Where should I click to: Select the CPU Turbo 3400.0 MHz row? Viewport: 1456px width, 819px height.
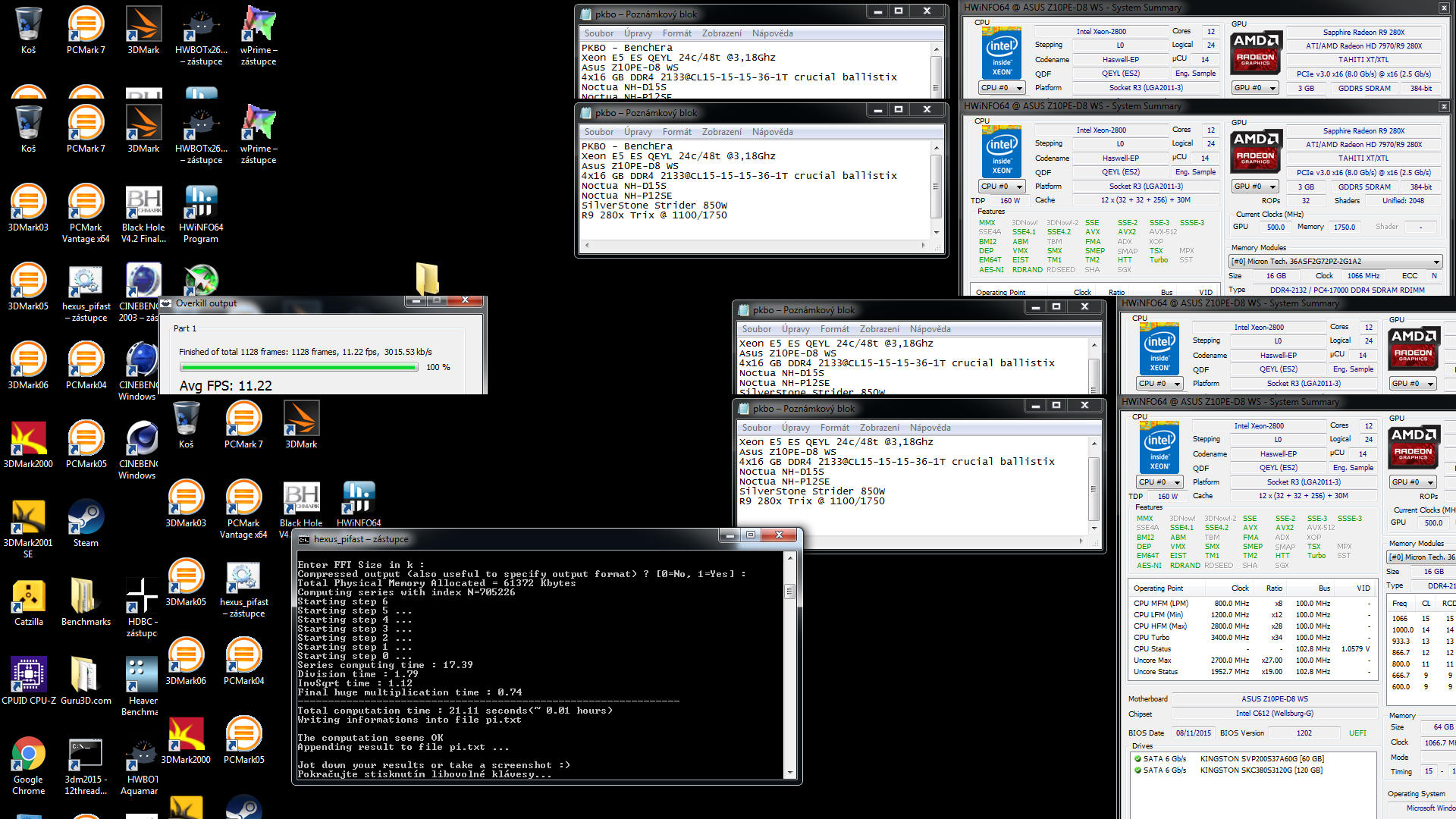(1253, 638)
